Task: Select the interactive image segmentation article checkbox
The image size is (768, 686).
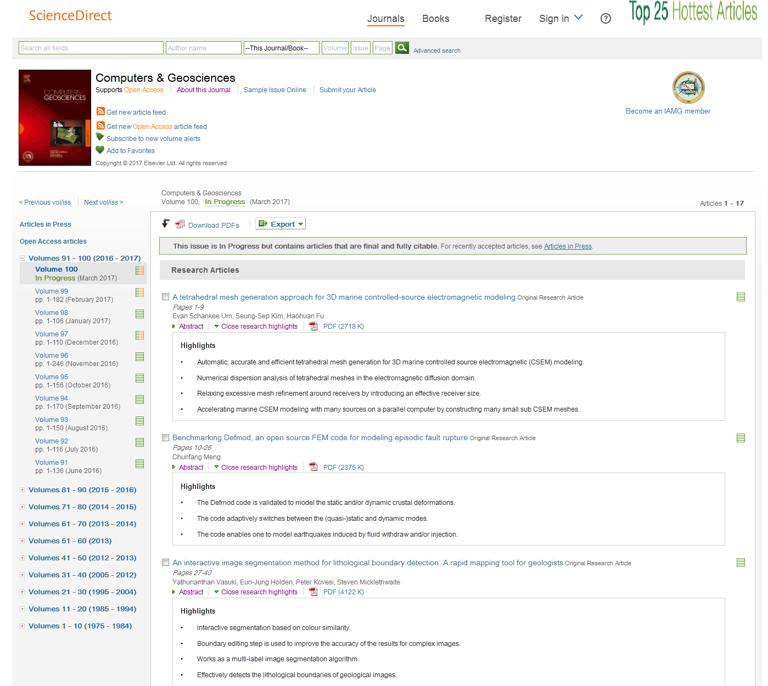Action: click(166, 563)
